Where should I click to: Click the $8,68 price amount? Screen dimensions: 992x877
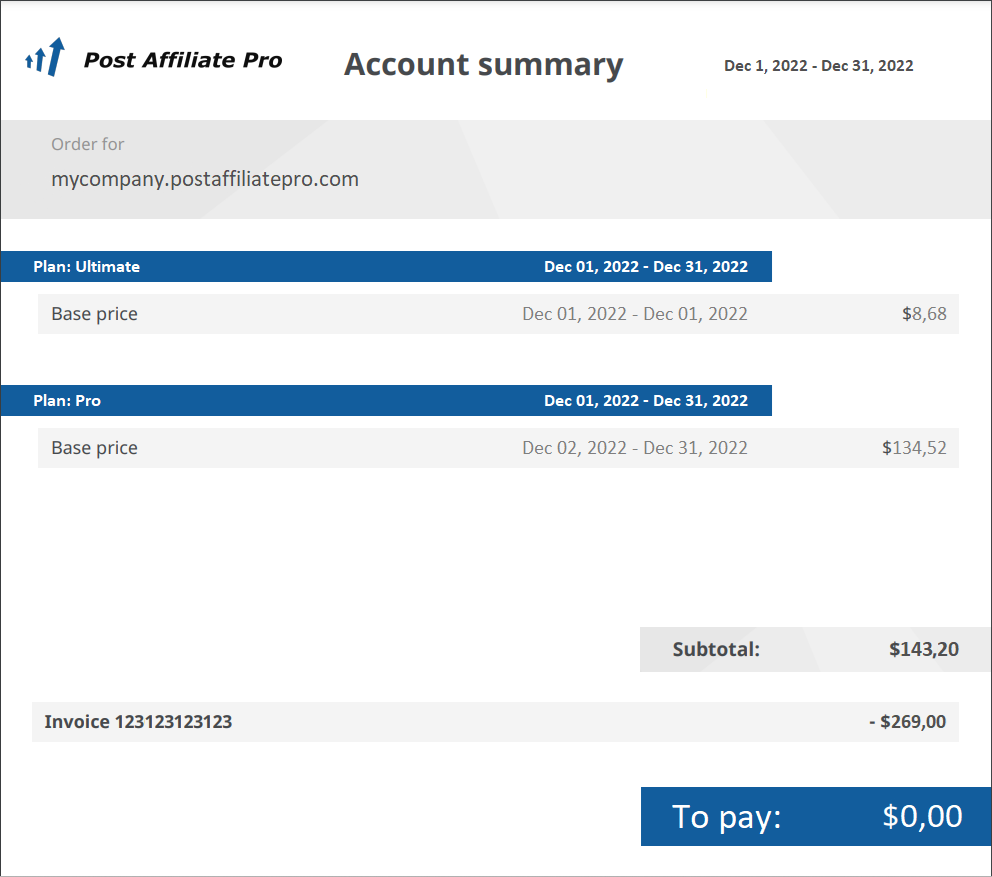point(923,314)
